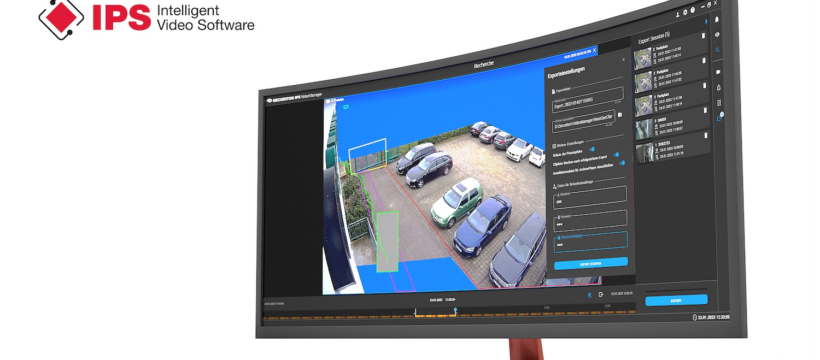
Task: Click the blue pin icon above Export Session
Action: tap(706, 22)
